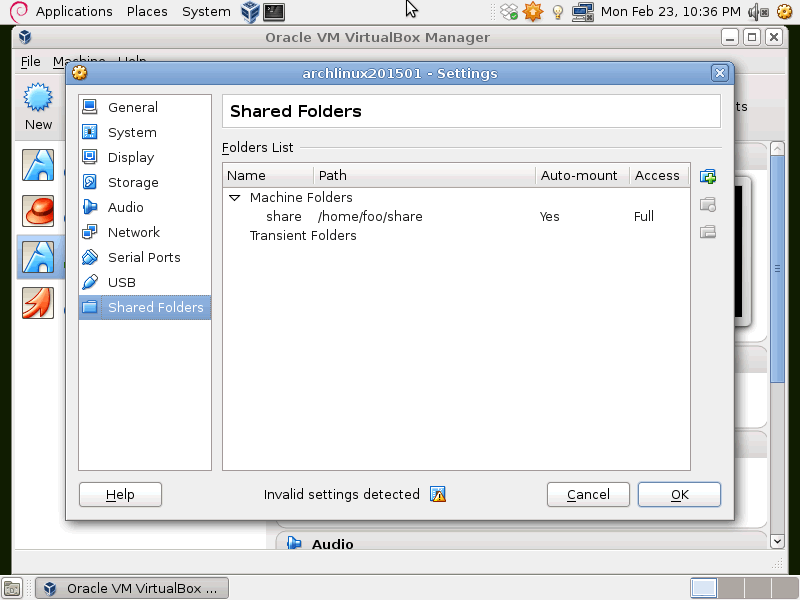This screenshot has height=600, width=800.
Task: Click the Help button
Action: (120, 494)
